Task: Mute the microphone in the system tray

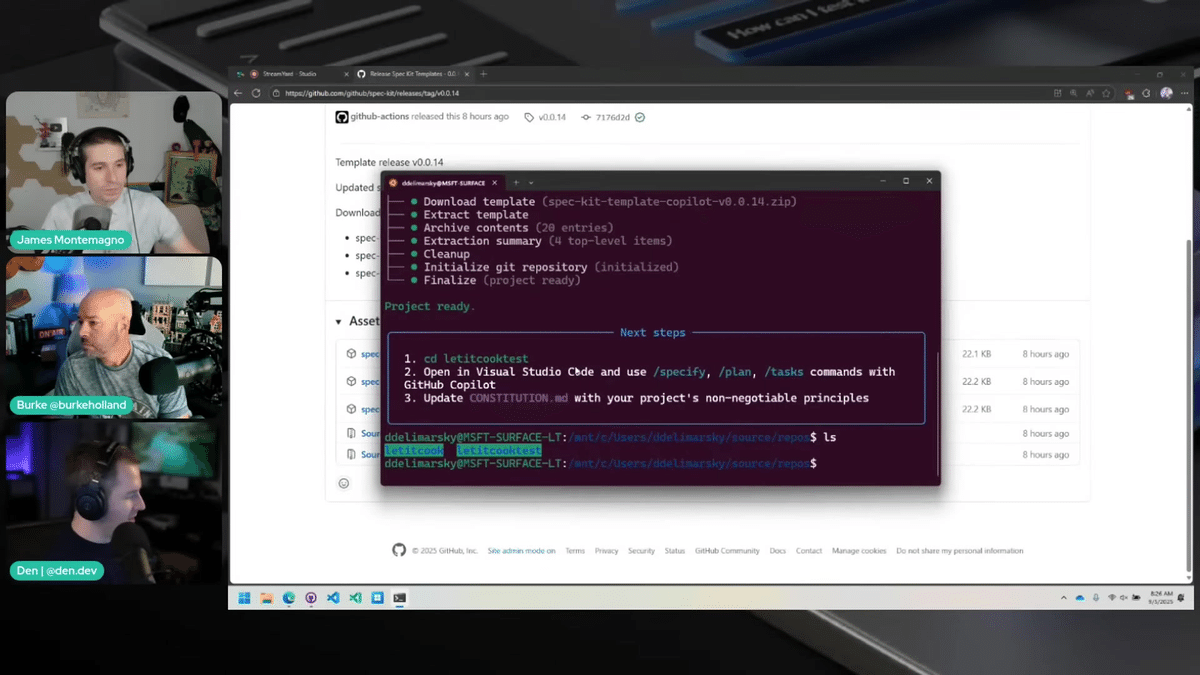Action: click(1096, 597)
